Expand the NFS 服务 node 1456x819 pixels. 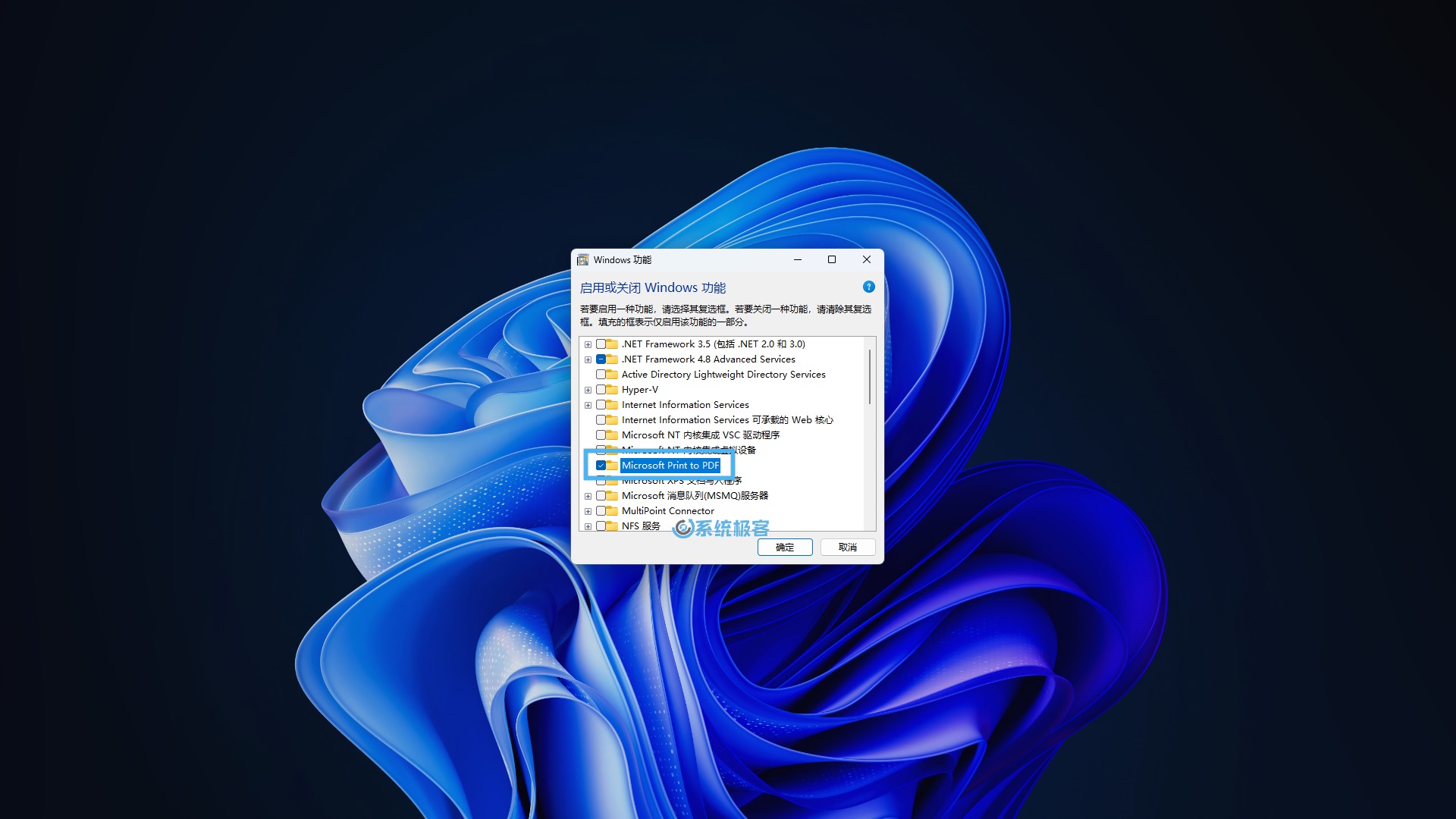(x=588, y=526)
